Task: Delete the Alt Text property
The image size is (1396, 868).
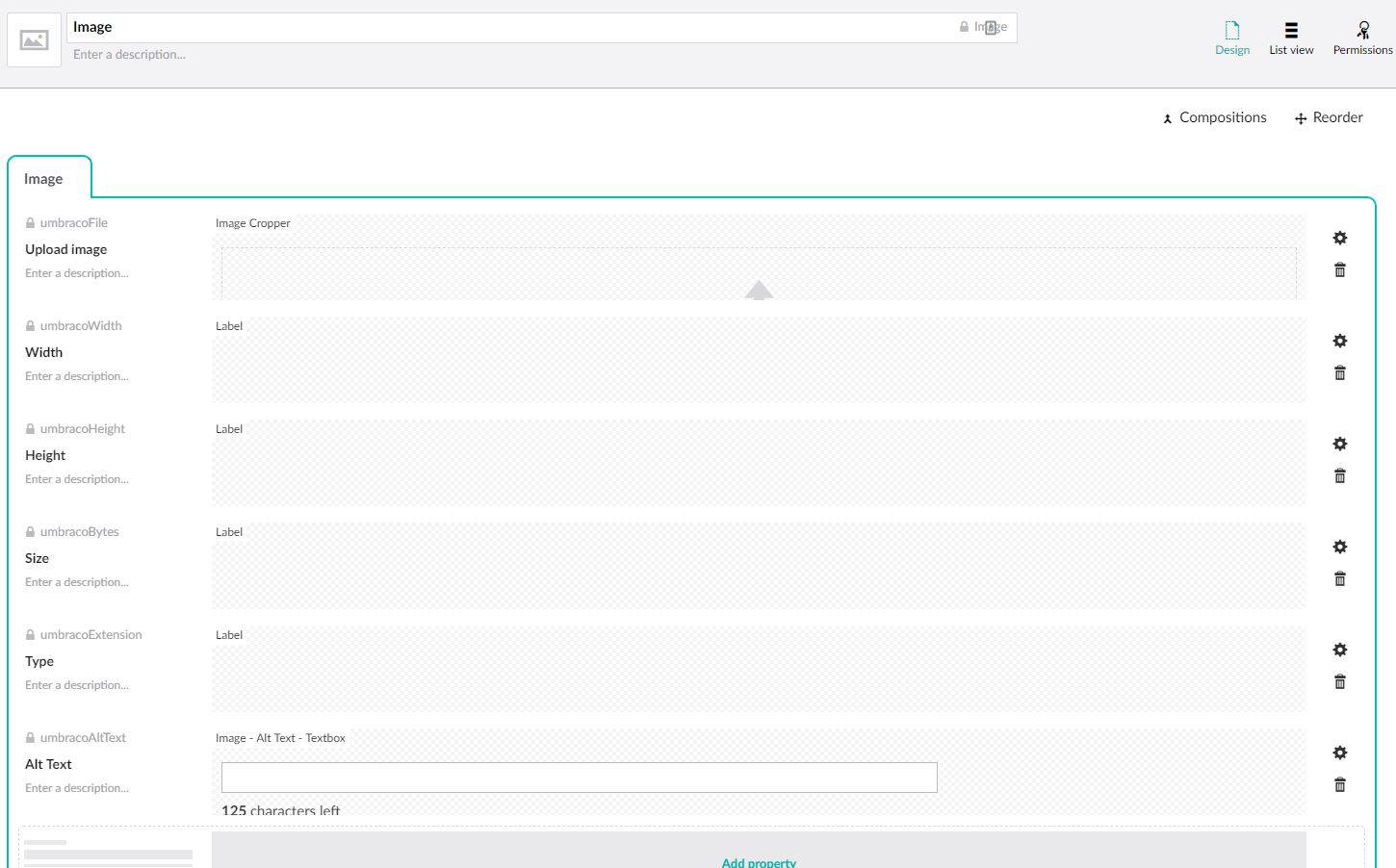Action: coord(1339,785)
